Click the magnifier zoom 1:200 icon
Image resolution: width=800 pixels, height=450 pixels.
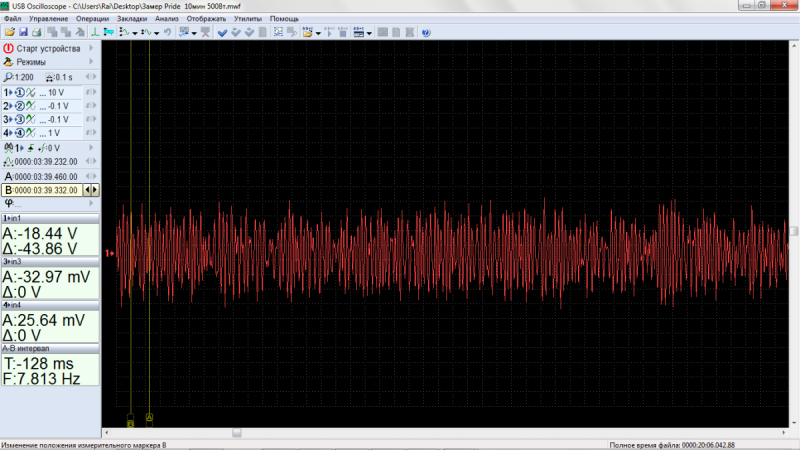[x=8, y=77]
